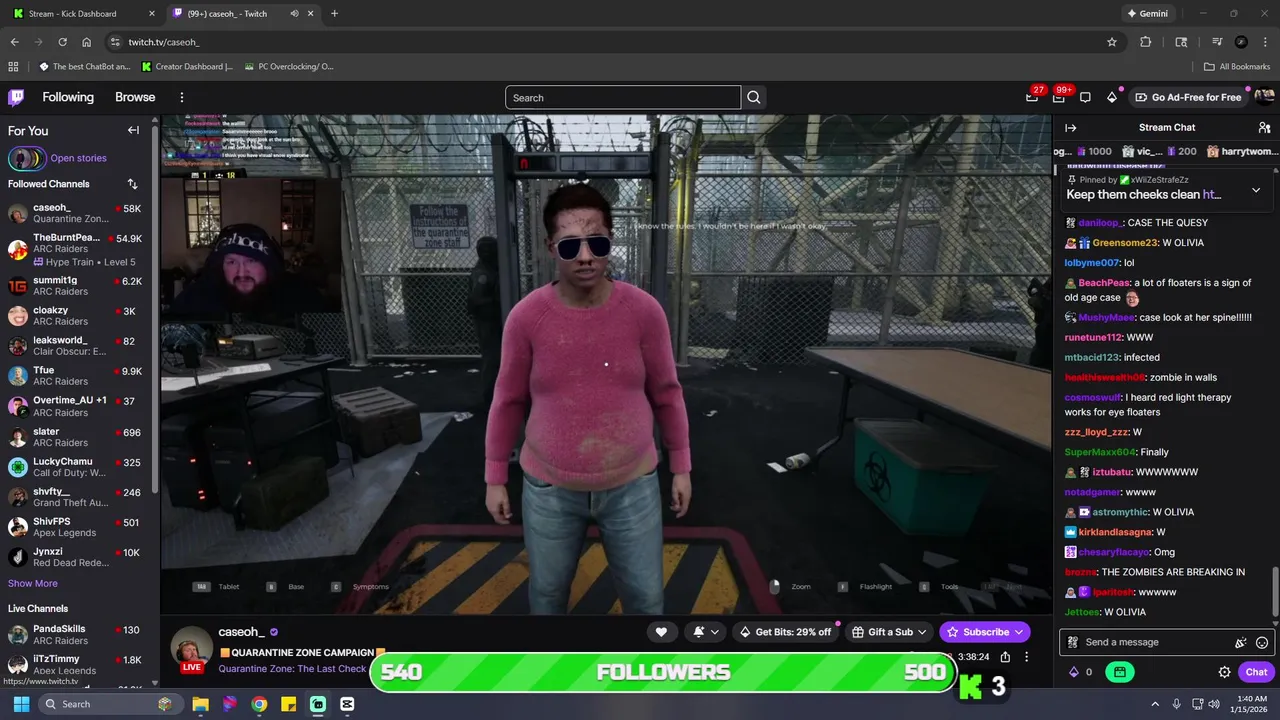Open Quarantine Zone: The Last Check link
This screenshot has width=1280, height=720.
pos(292,668)
